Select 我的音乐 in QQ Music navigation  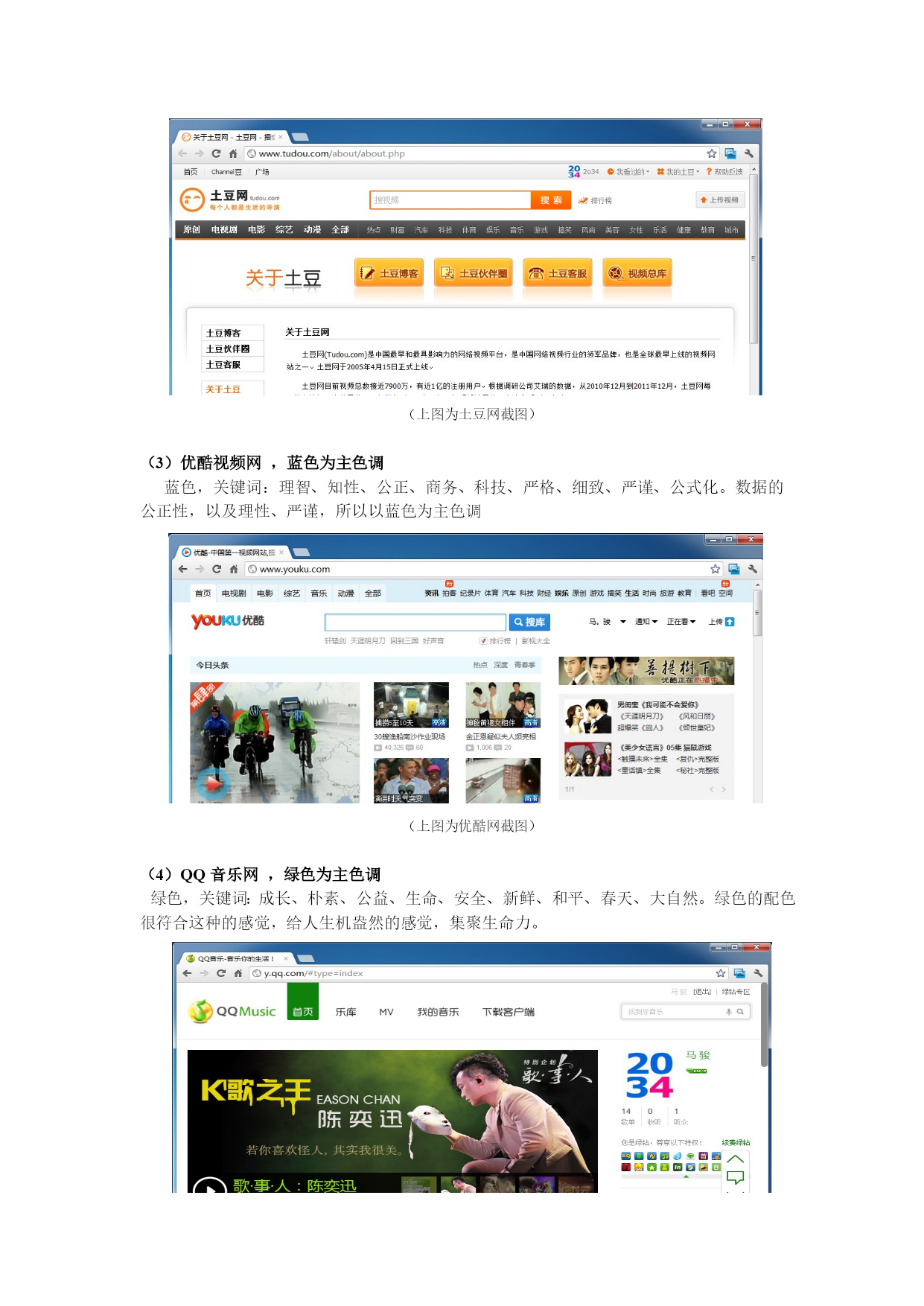pyautogui.click(x=438, y=1012)
